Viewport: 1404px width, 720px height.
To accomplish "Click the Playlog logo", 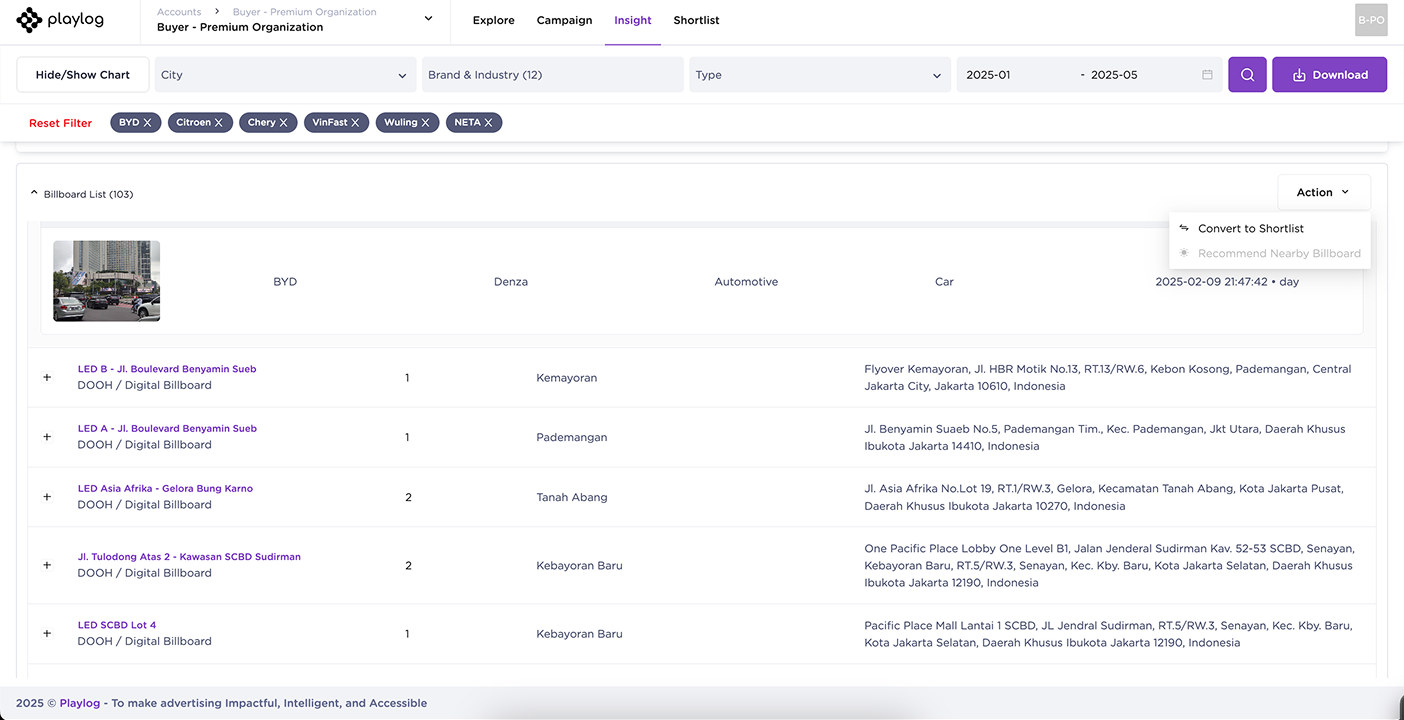I will [x=60, y=20].
